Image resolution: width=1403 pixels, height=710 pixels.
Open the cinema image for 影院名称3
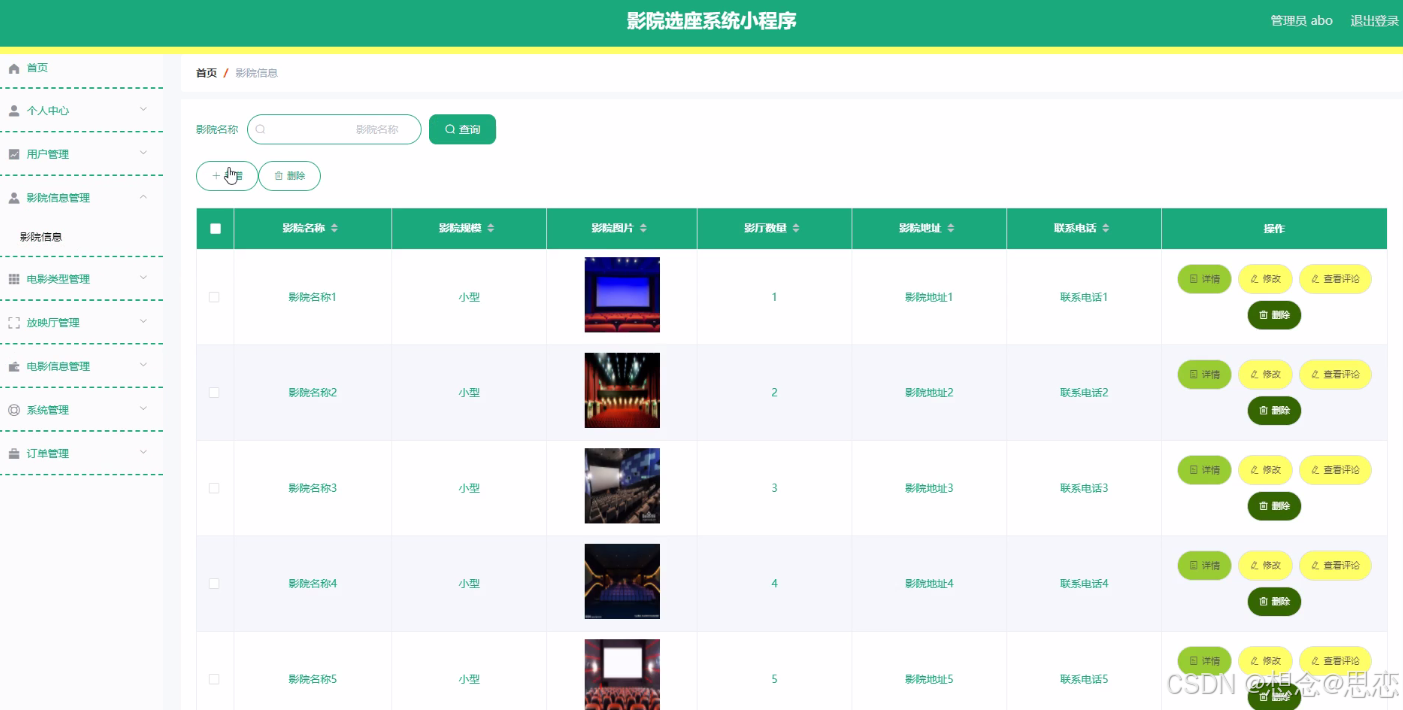tap(622, 486)
